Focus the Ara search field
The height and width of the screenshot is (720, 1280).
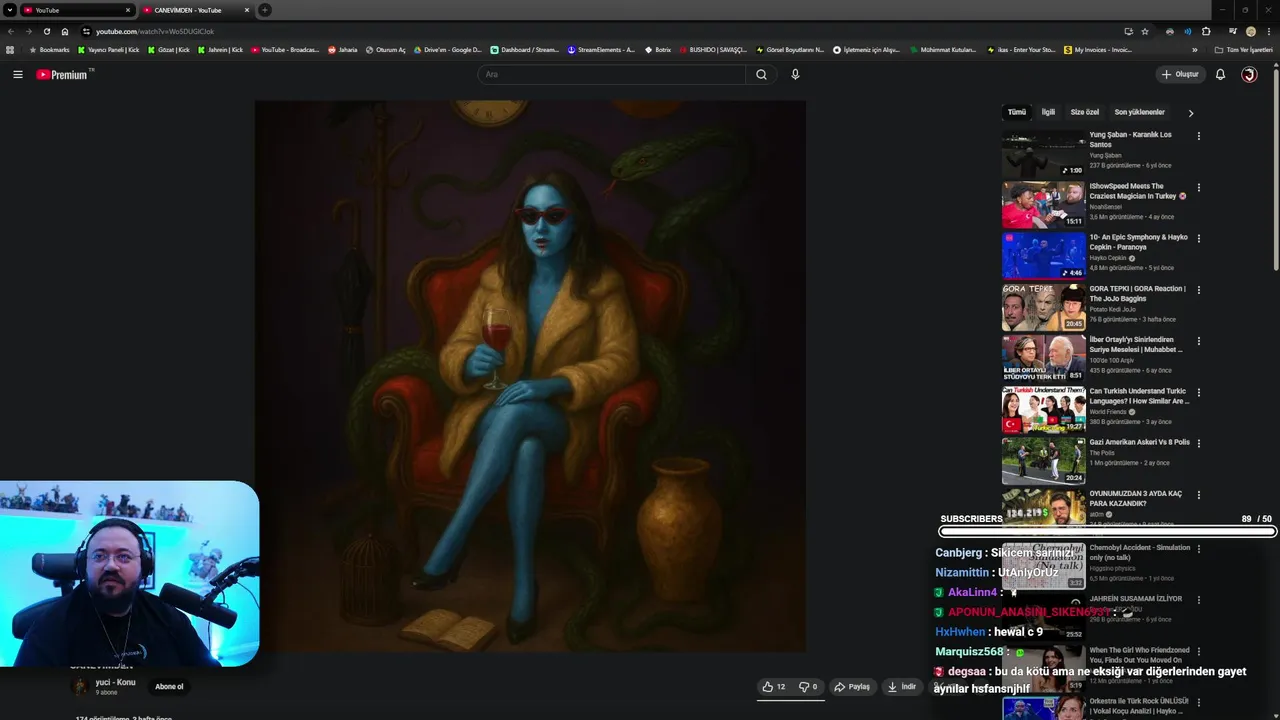612,74
